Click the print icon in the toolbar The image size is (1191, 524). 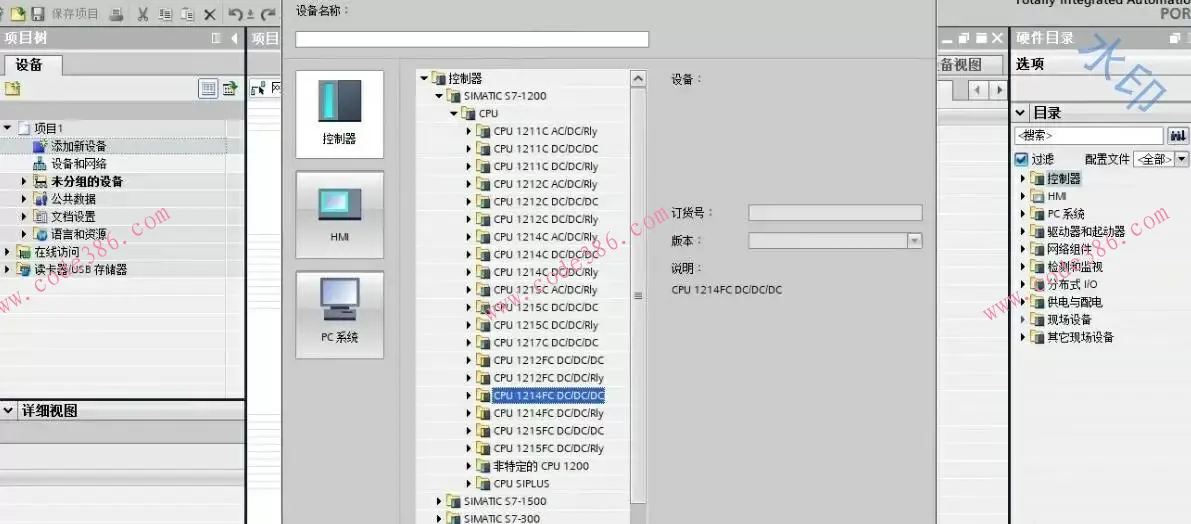116,14
